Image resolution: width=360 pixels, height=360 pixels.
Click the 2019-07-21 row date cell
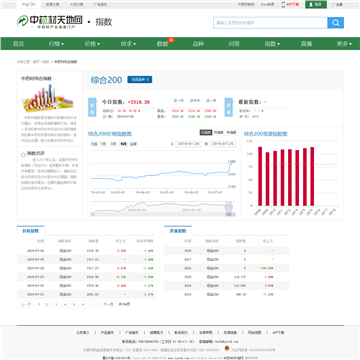pos(35,294)
